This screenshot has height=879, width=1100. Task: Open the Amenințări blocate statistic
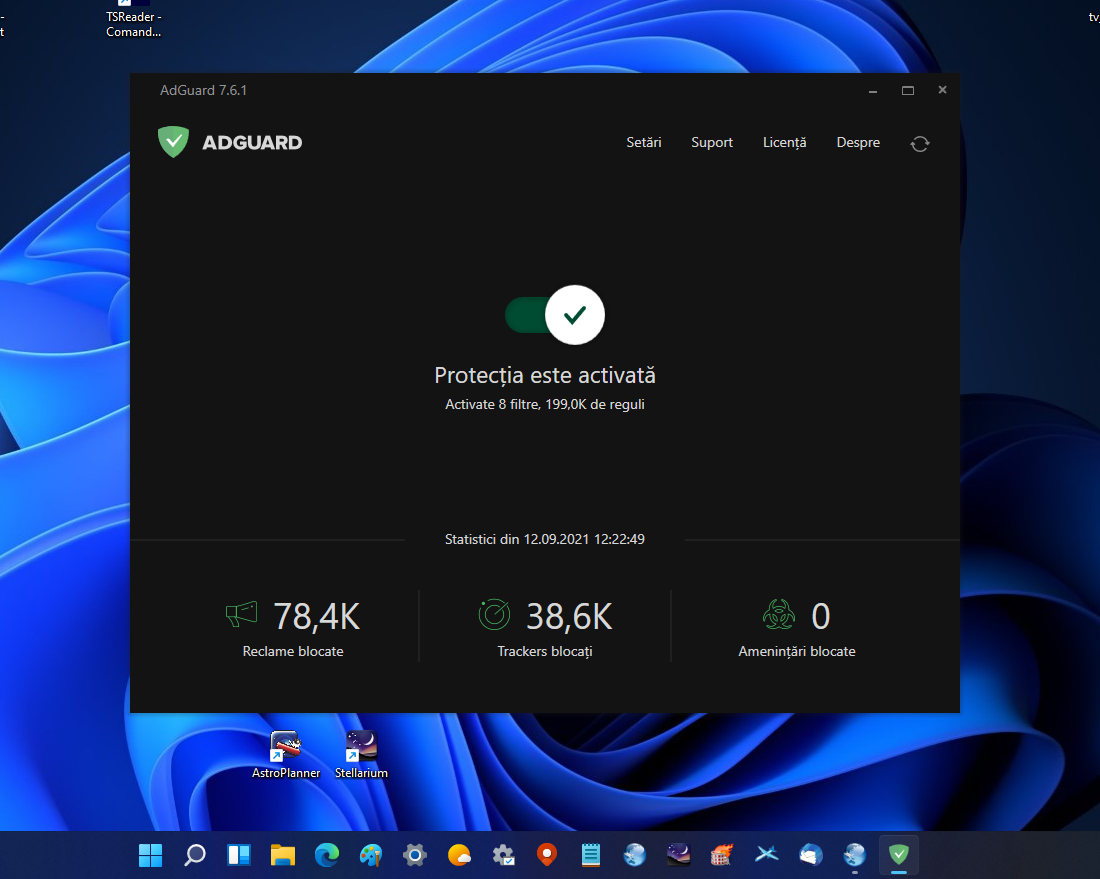pyautogui.click(x=797, y=629)
